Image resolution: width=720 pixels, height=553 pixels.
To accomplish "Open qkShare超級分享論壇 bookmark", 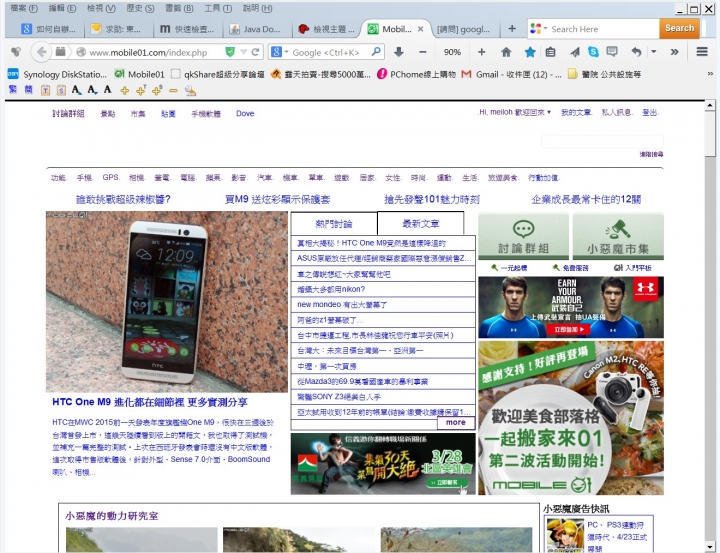I will (218, 74).
